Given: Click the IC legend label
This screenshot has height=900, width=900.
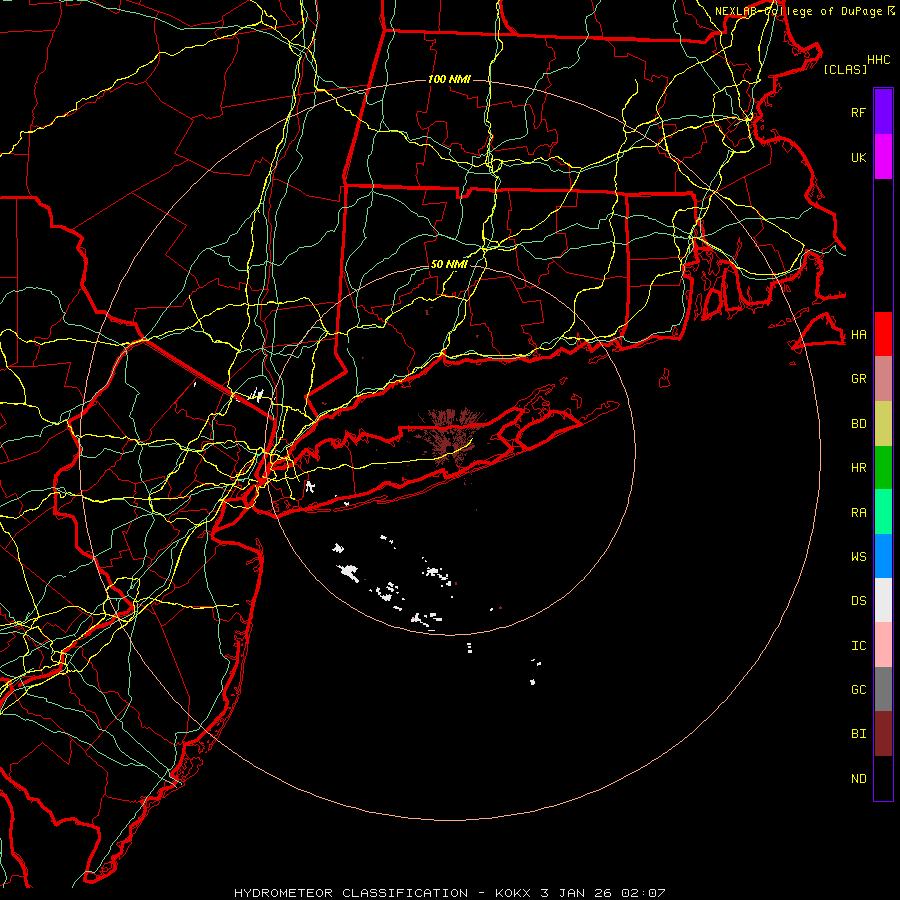Looking at the screenshot, I should [858, 645].
